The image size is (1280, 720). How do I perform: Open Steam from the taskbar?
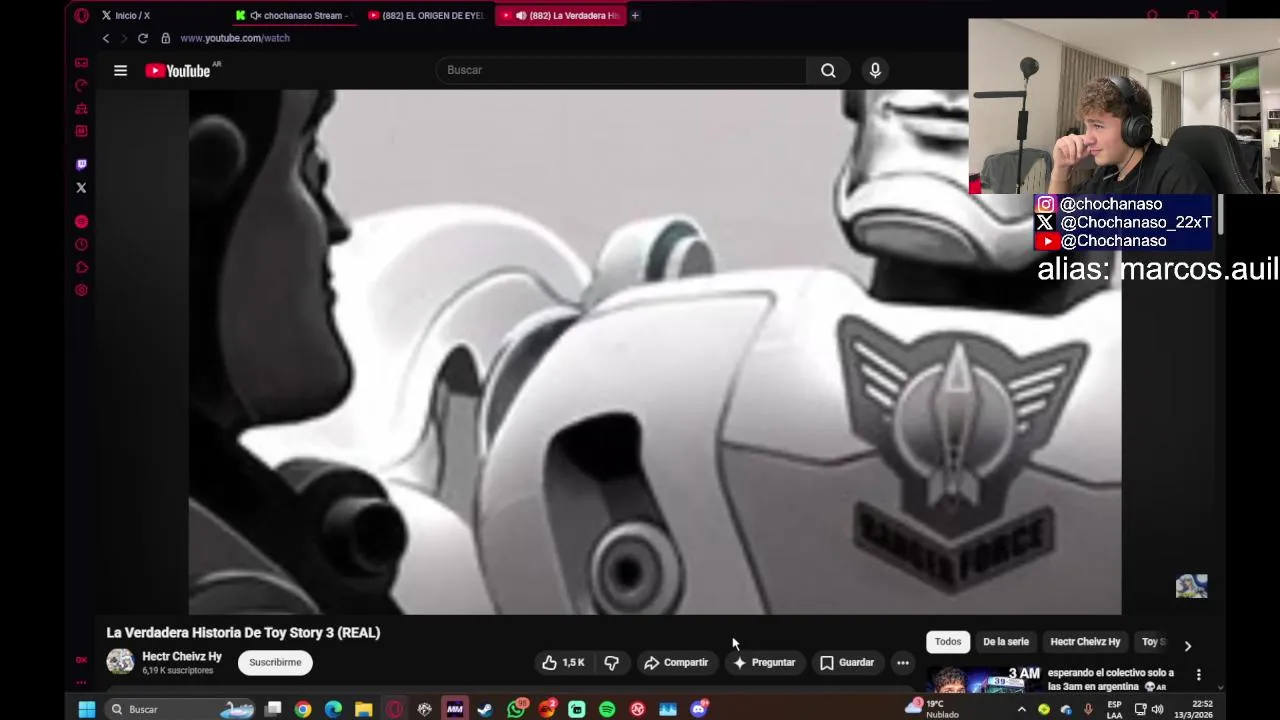pyautogui.click(x=485, y=709)
